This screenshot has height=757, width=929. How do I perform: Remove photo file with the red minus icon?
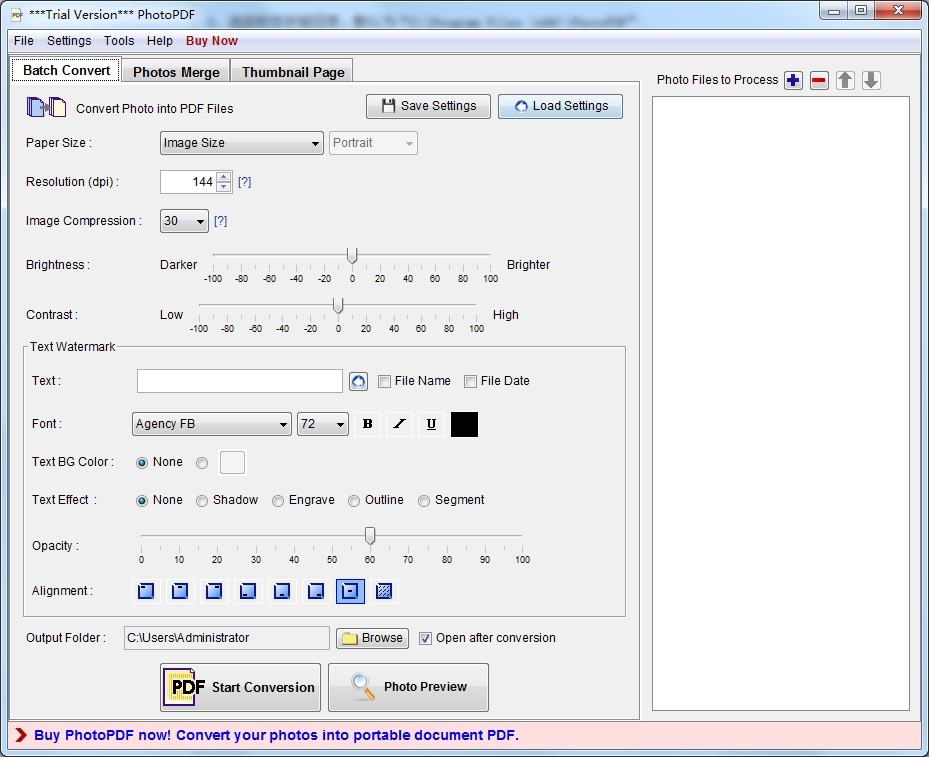coord(819,80)
